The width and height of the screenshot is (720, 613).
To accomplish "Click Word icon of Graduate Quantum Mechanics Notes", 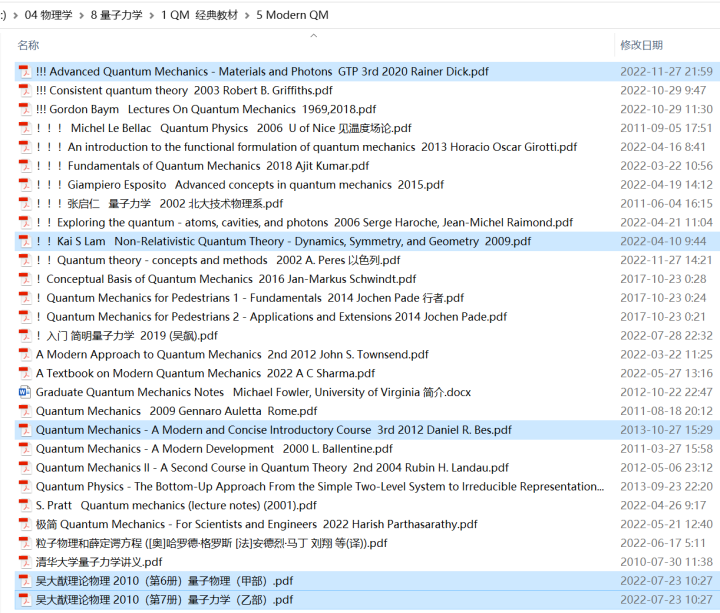I will 24,392.
